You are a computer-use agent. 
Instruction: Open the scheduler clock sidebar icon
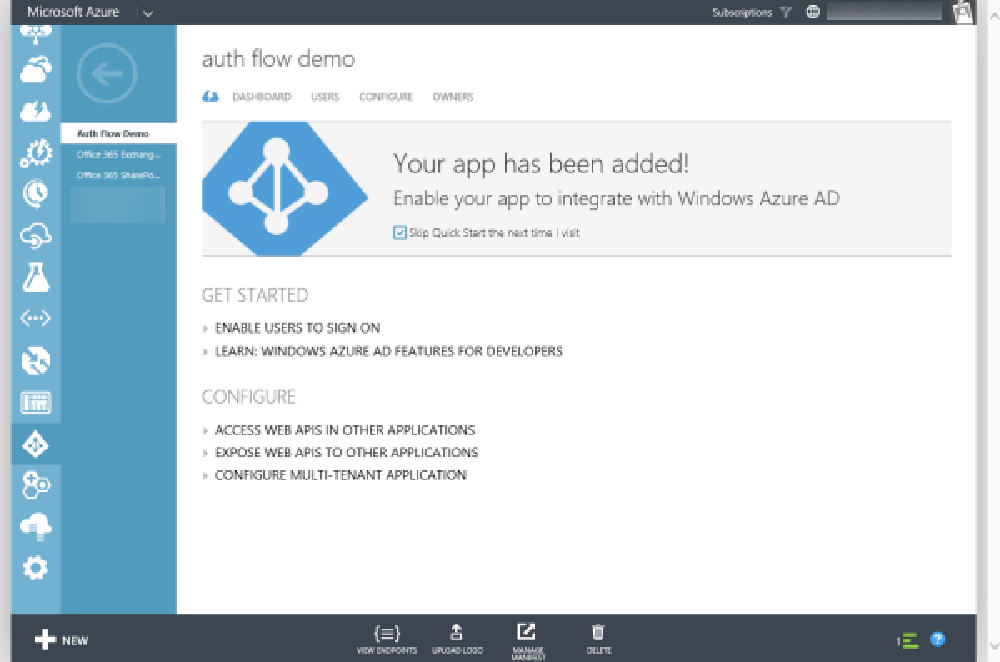35,193
